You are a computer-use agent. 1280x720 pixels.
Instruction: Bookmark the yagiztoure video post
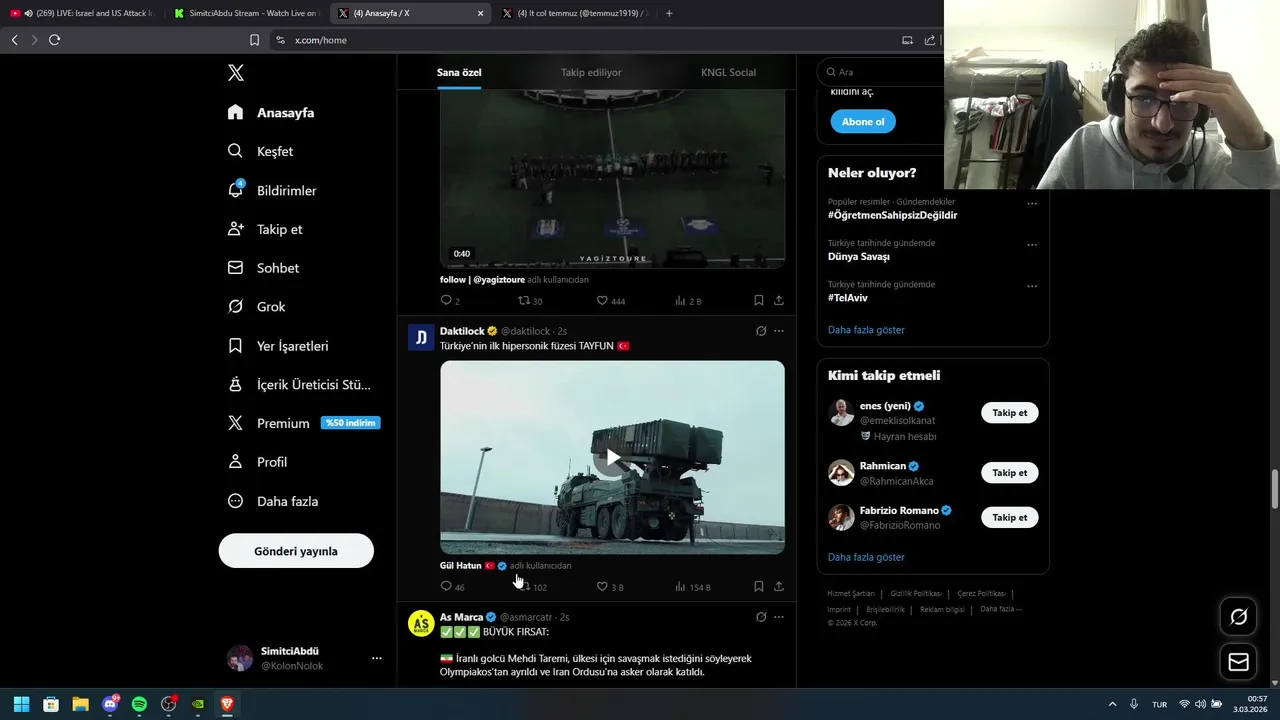click(x=758, y=300)
